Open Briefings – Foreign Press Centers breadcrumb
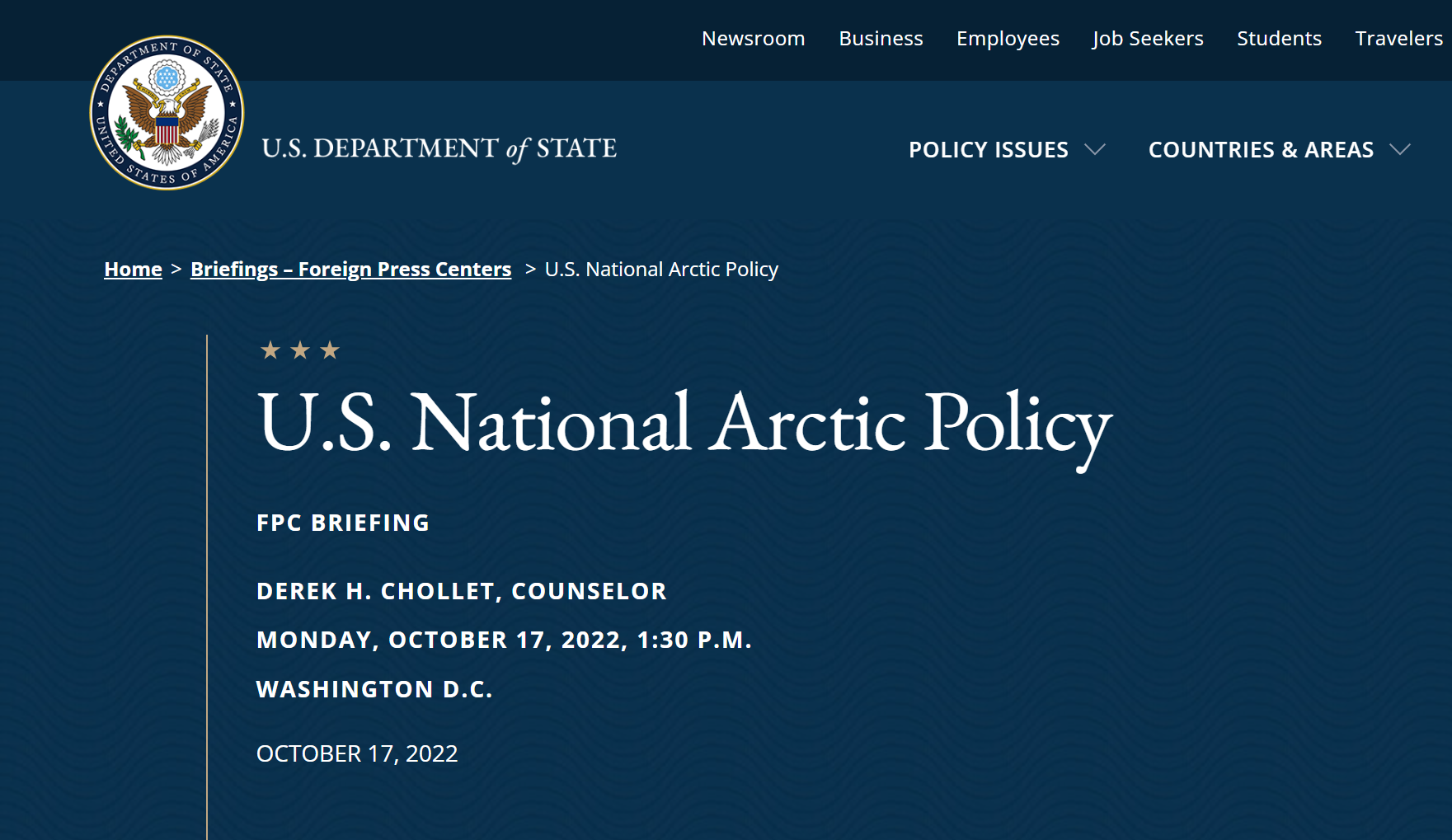Viewport: 1452px width, 840px height. [350, 270]
